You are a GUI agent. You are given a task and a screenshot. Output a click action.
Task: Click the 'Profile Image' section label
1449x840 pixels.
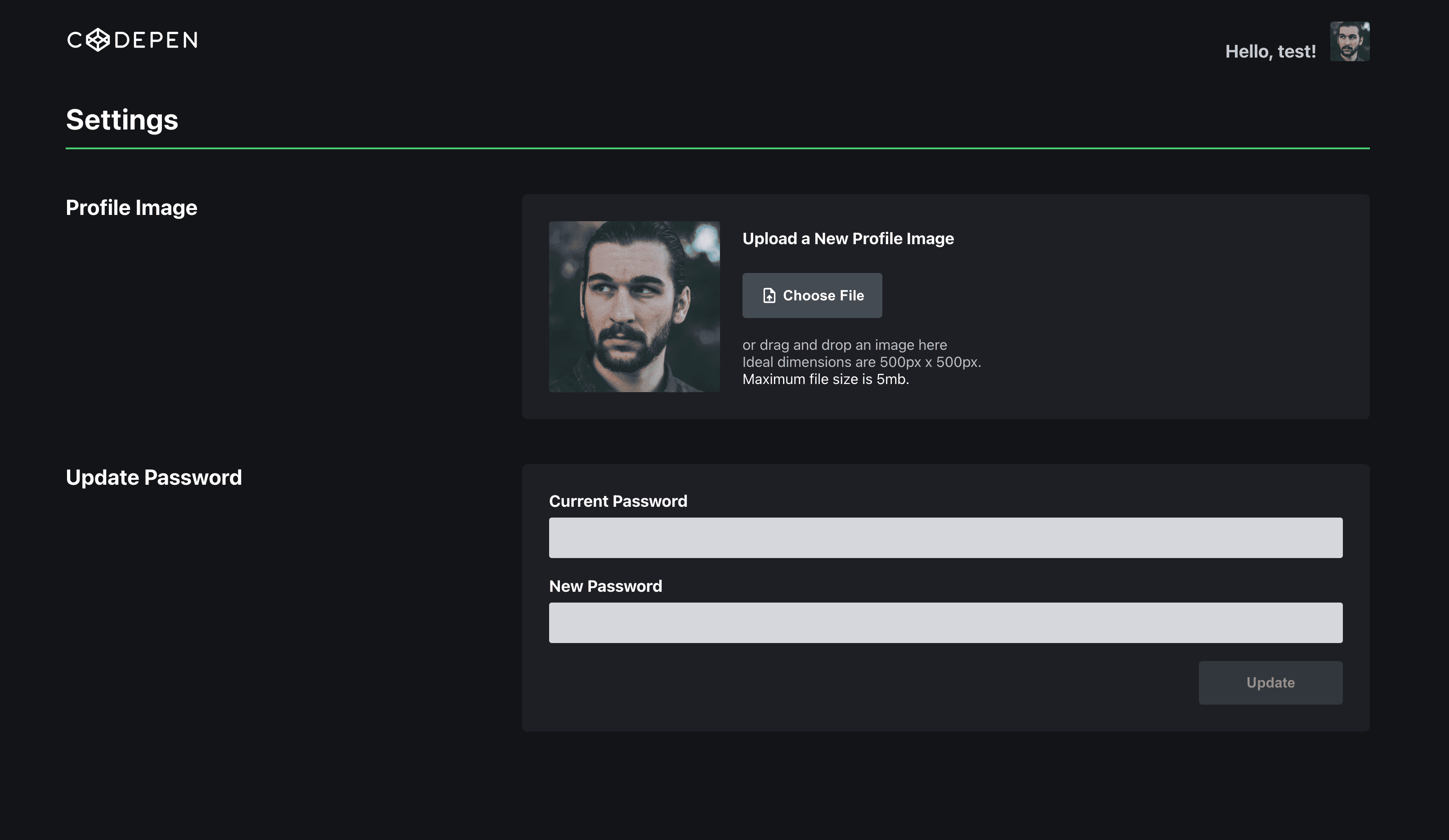tap(132, 207)
